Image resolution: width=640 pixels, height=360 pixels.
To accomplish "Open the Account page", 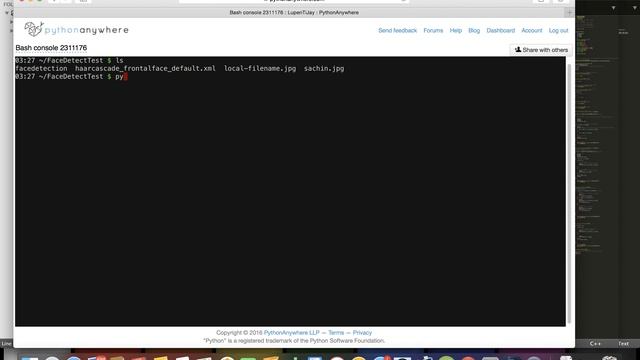I will [531, 31].
